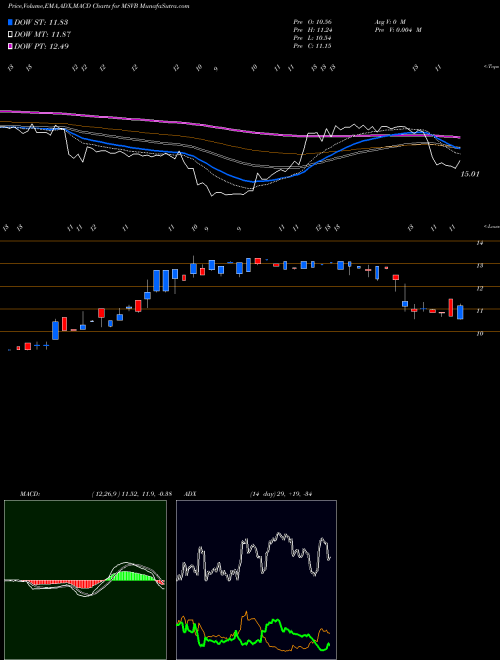This screenshot has height=660, width=500.
Task: Click the price axis label 10
Action: (479, 333)
